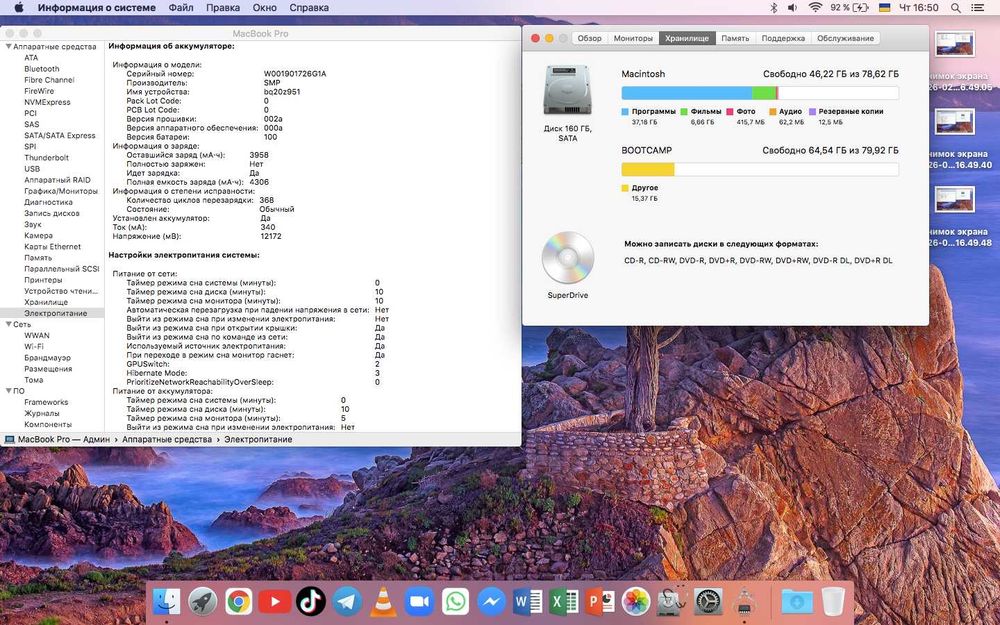1000x625 pixels.
Task: Launch Launchpad rocket icon in Dock
Action: pyautogui.click(x=203, y=601)
